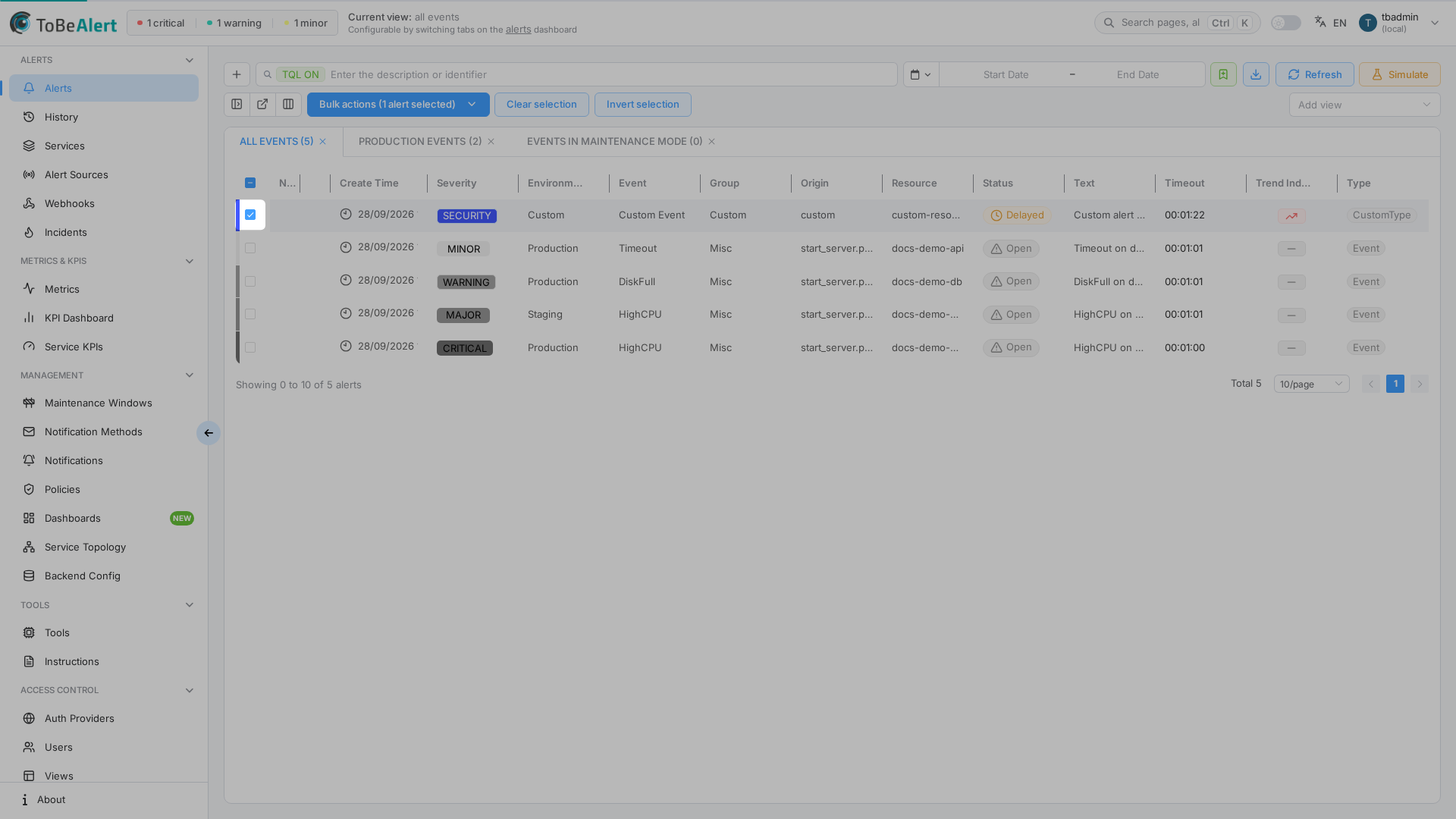Switch to Events in Maintenance Mode tab
Image resolution: width=1456 pixels, height=819 pixels.
point(614,142)
